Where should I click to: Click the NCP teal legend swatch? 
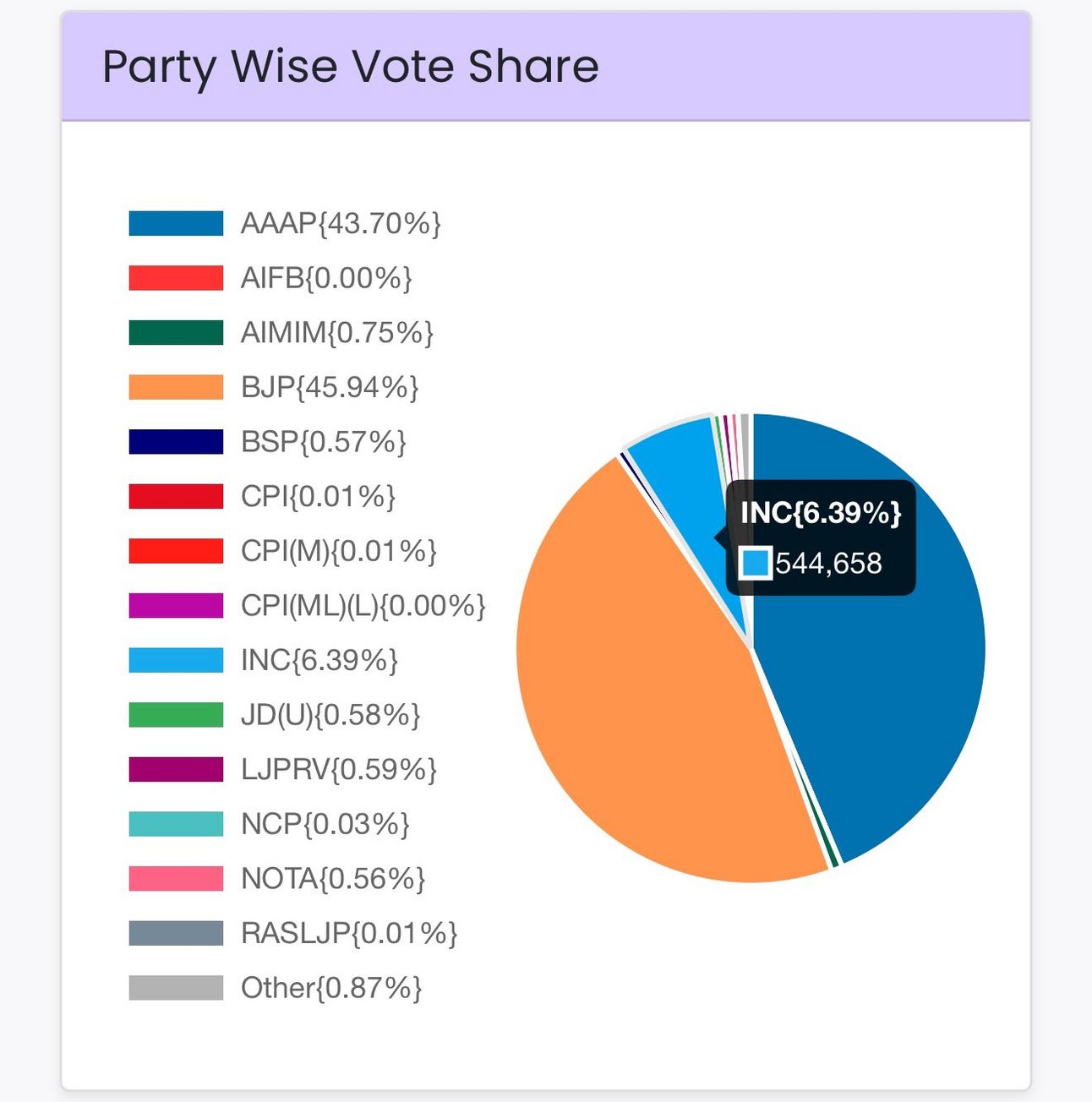coord(176,824)
